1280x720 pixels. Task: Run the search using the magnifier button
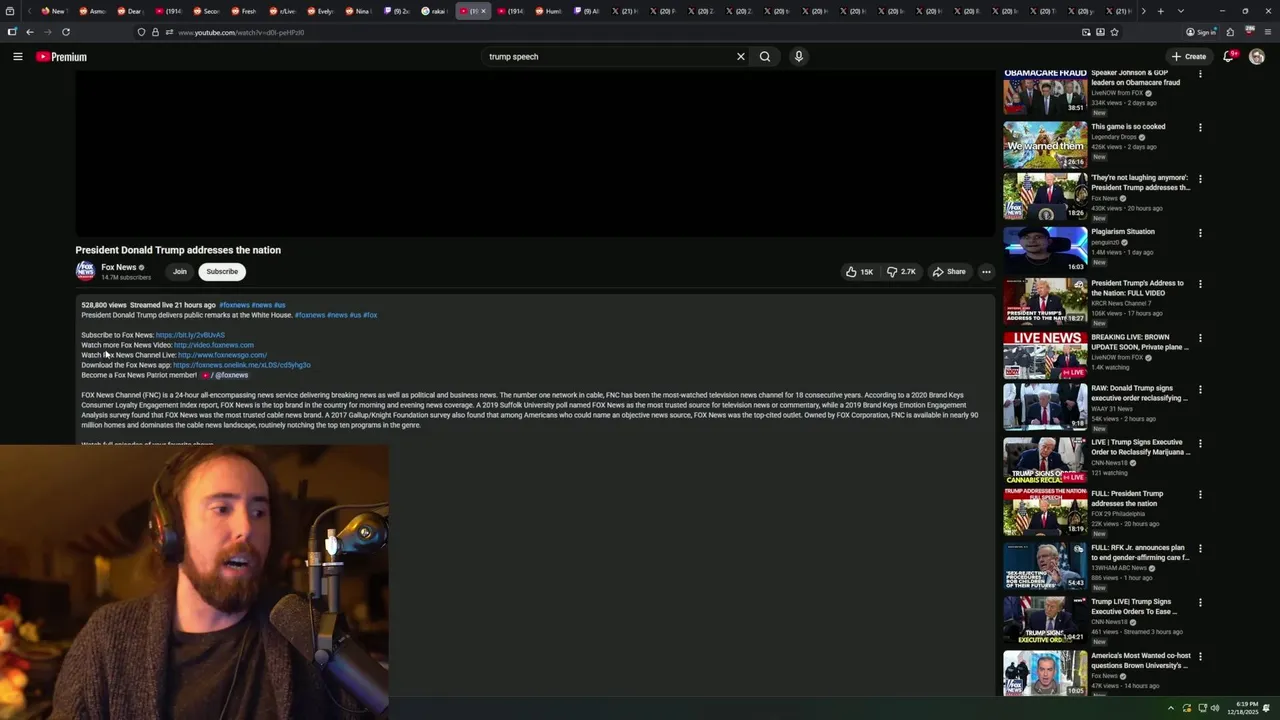pyautogui.click(x=765, y=57)
